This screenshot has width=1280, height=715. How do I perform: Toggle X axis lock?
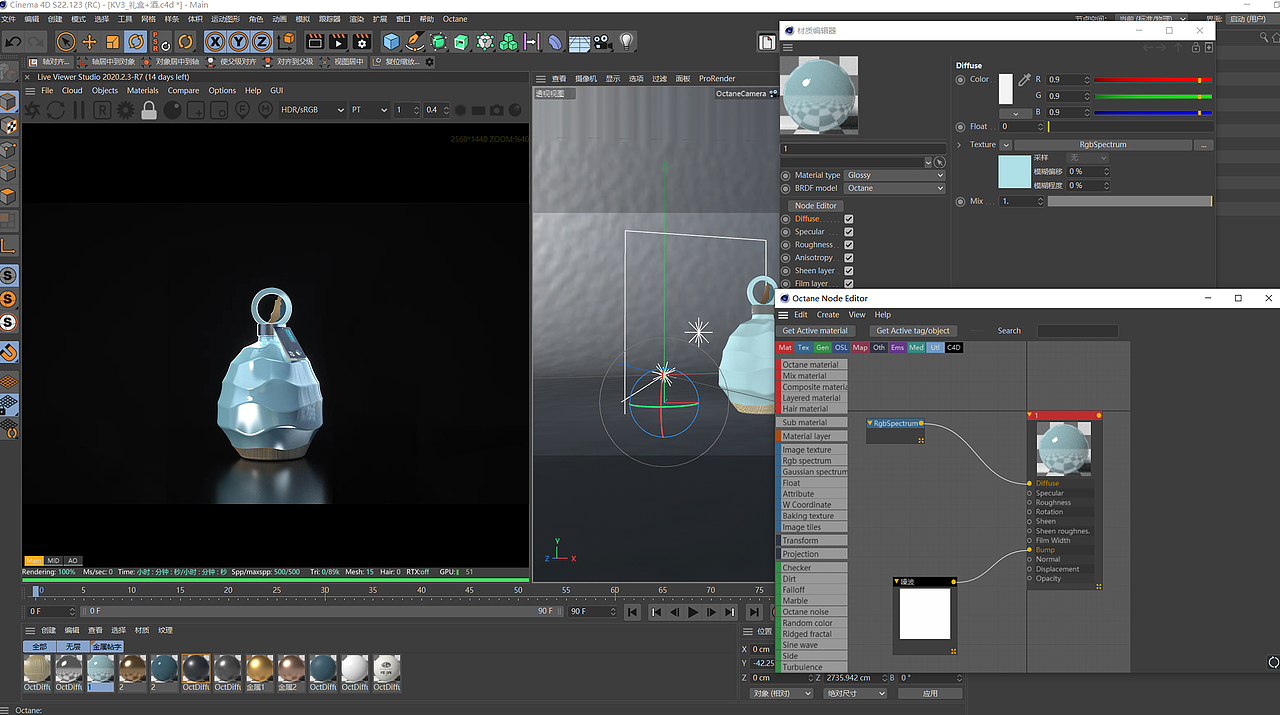point(215,42)
